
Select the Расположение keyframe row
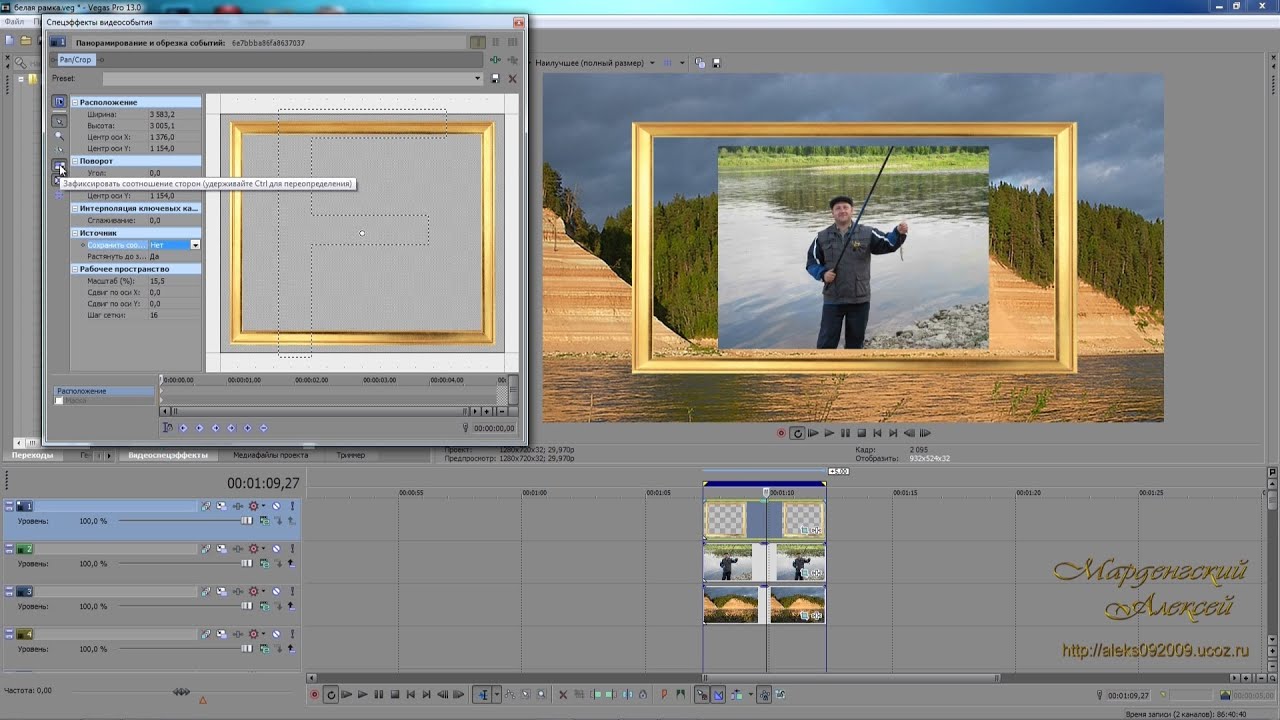104,391
